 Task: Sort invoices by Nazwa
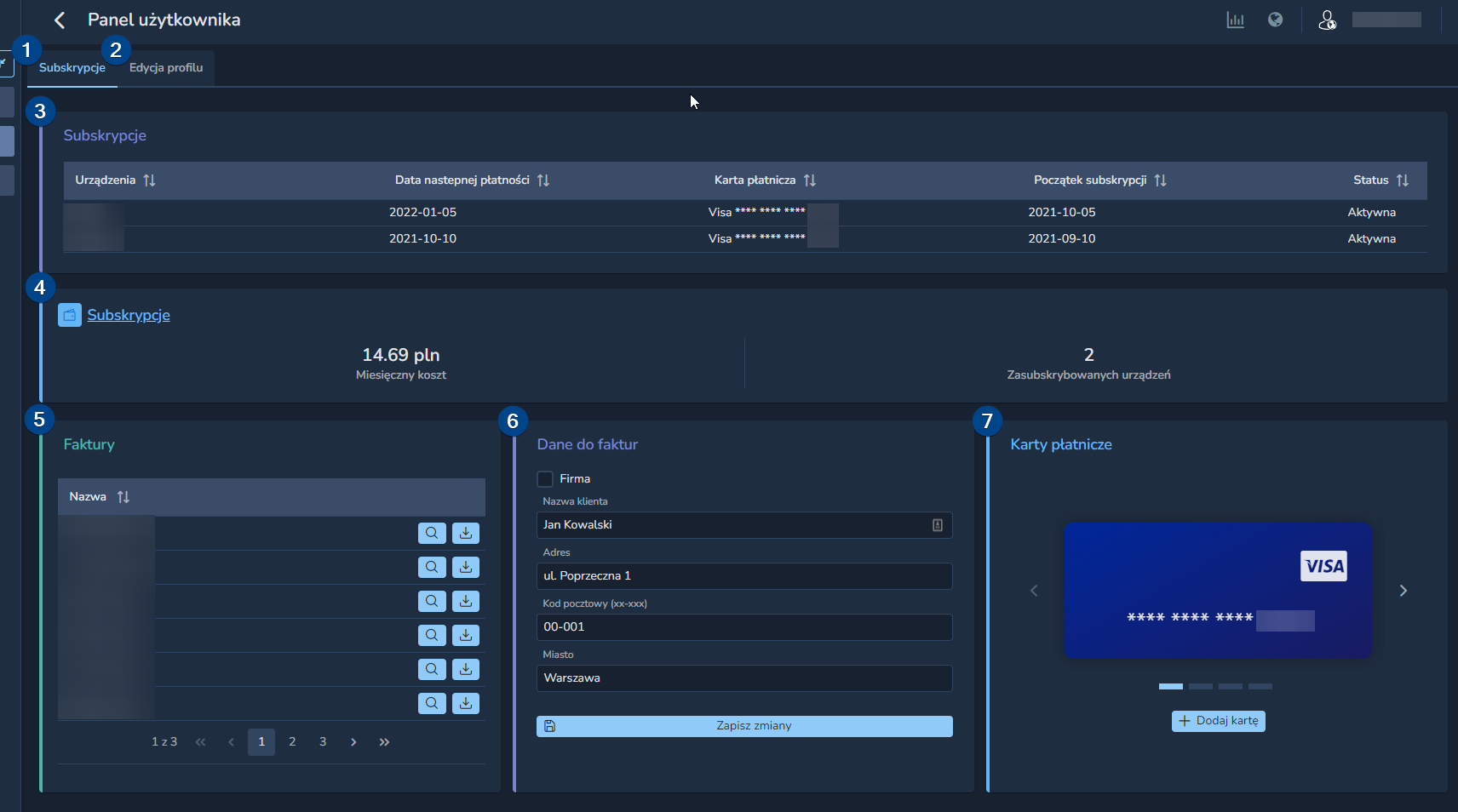123,497
